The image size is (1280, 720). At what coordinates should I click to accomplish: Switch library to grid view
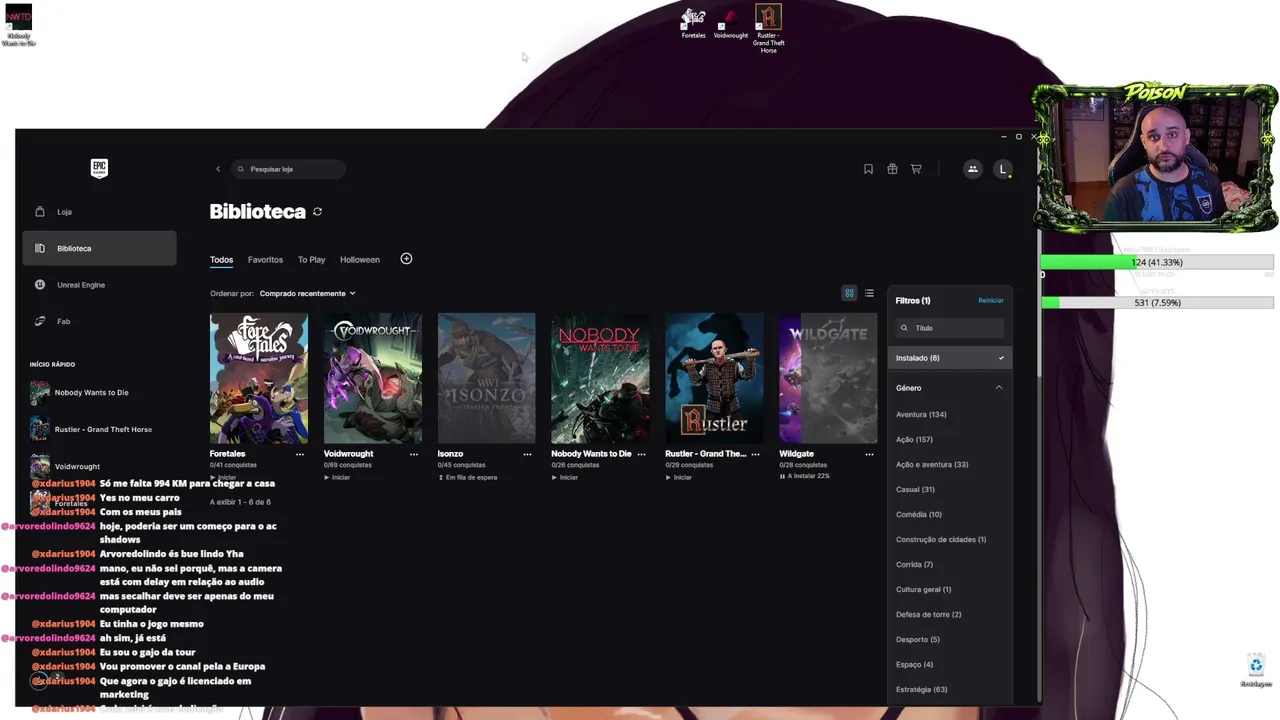(x=849, y=293)
